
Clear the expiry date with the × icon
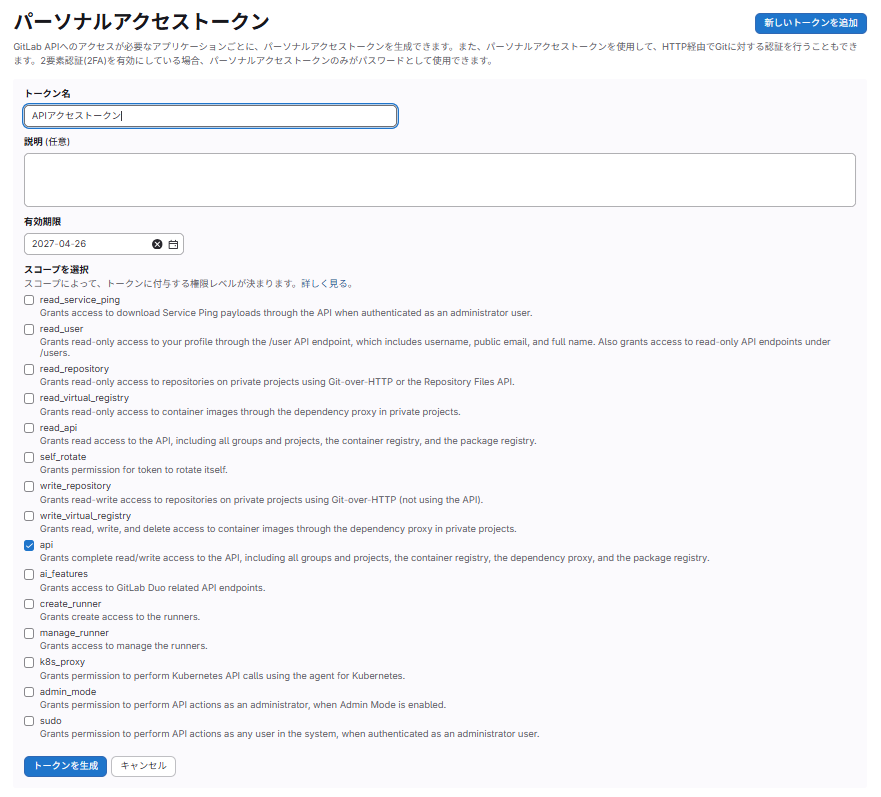[157, 243]
